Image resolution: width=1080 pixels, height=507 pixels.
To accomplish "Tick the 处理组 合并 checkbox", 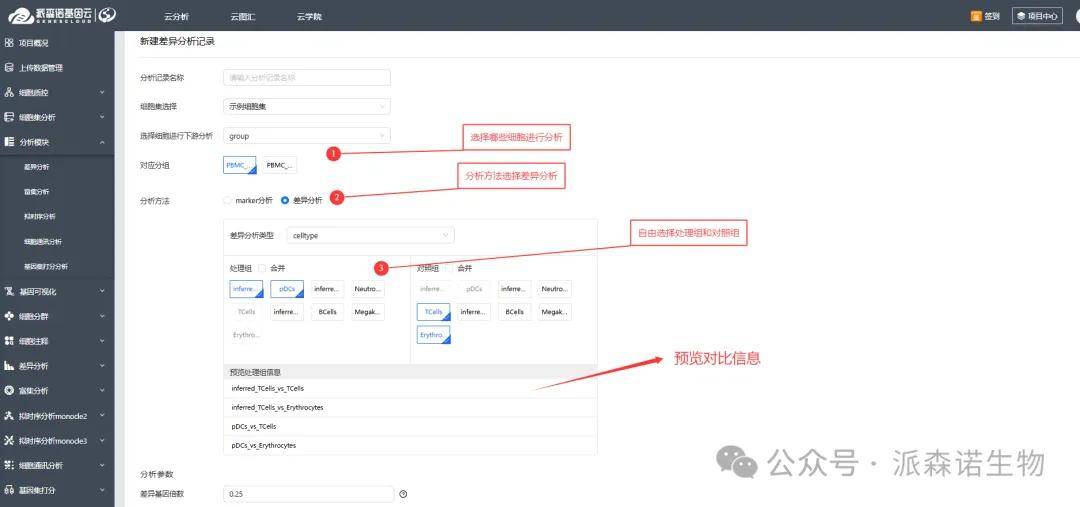I will (x=262, y=268).
